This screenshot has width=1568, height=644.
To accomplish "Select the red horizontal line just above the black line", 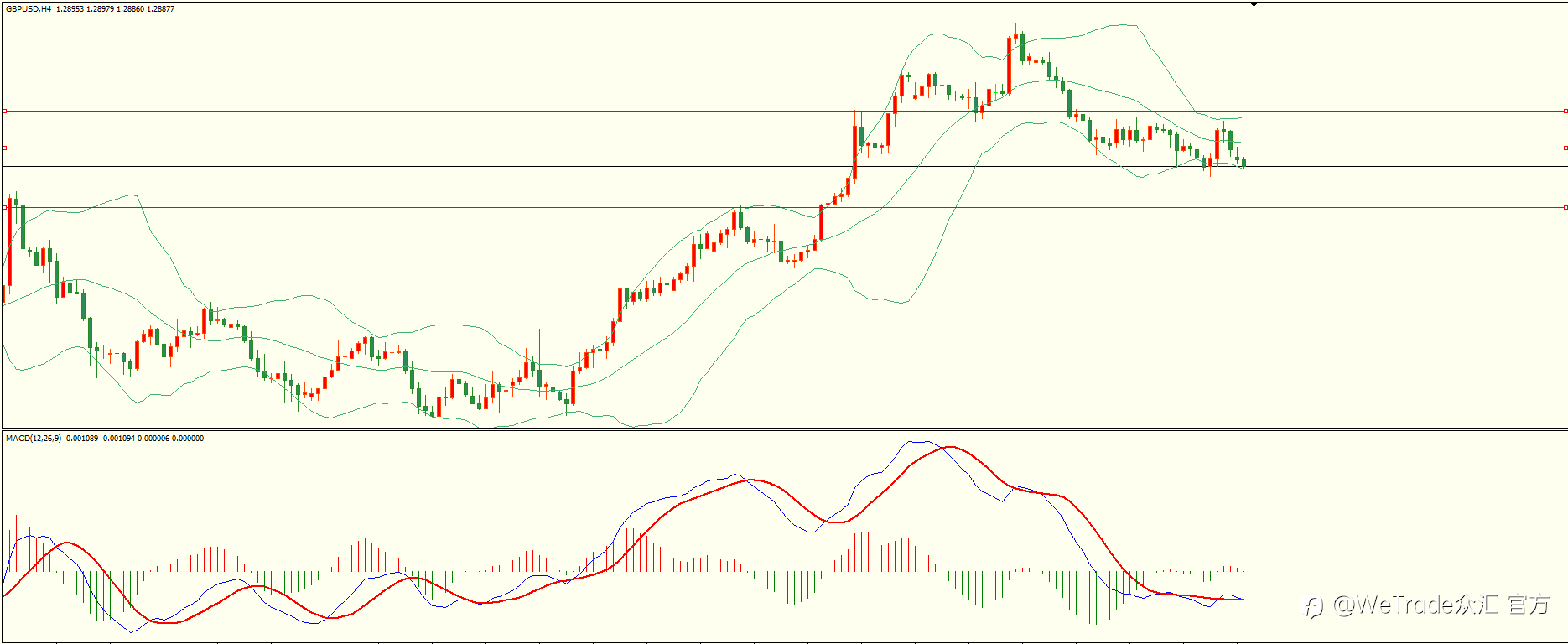I will 785,148.
